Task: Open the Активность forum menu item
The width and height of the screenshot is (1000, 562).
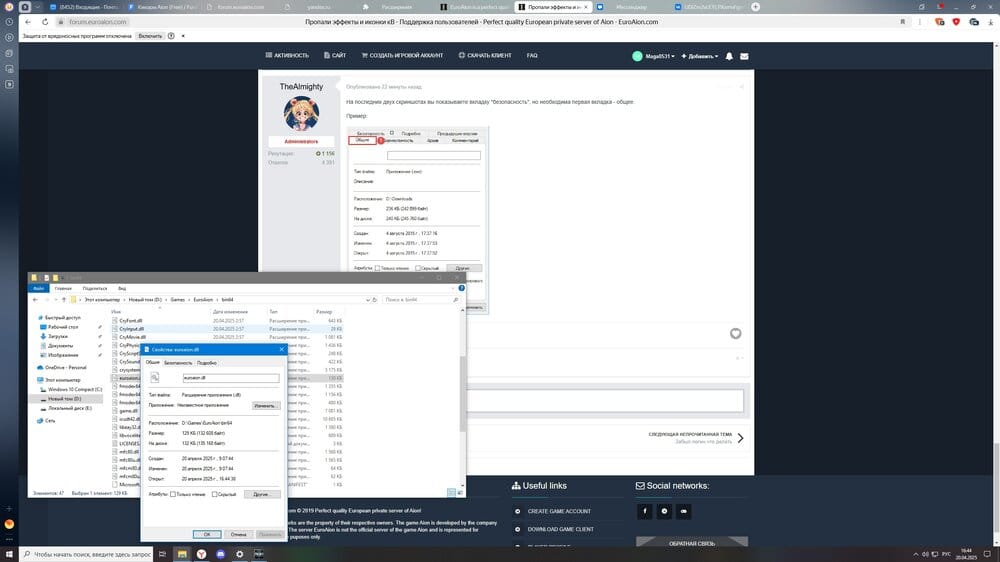Action: 288,55
